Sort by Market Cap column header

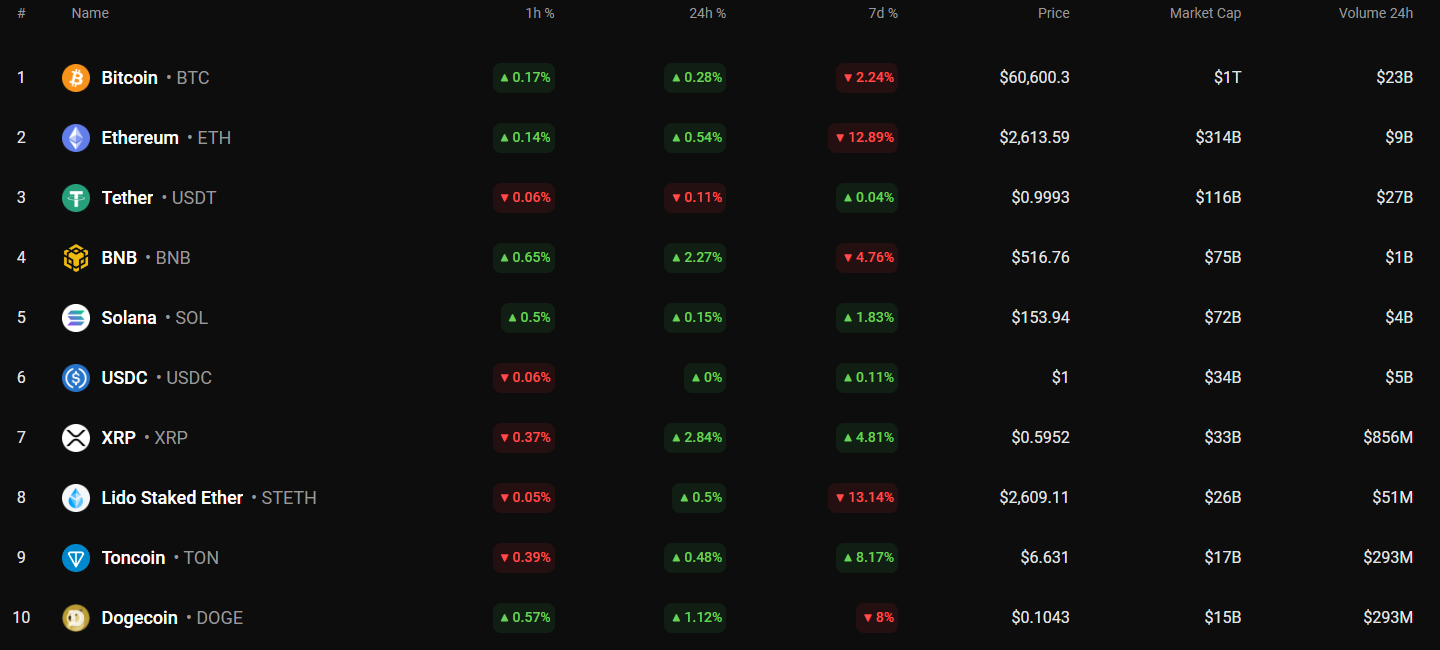(x=1205, y=13)
